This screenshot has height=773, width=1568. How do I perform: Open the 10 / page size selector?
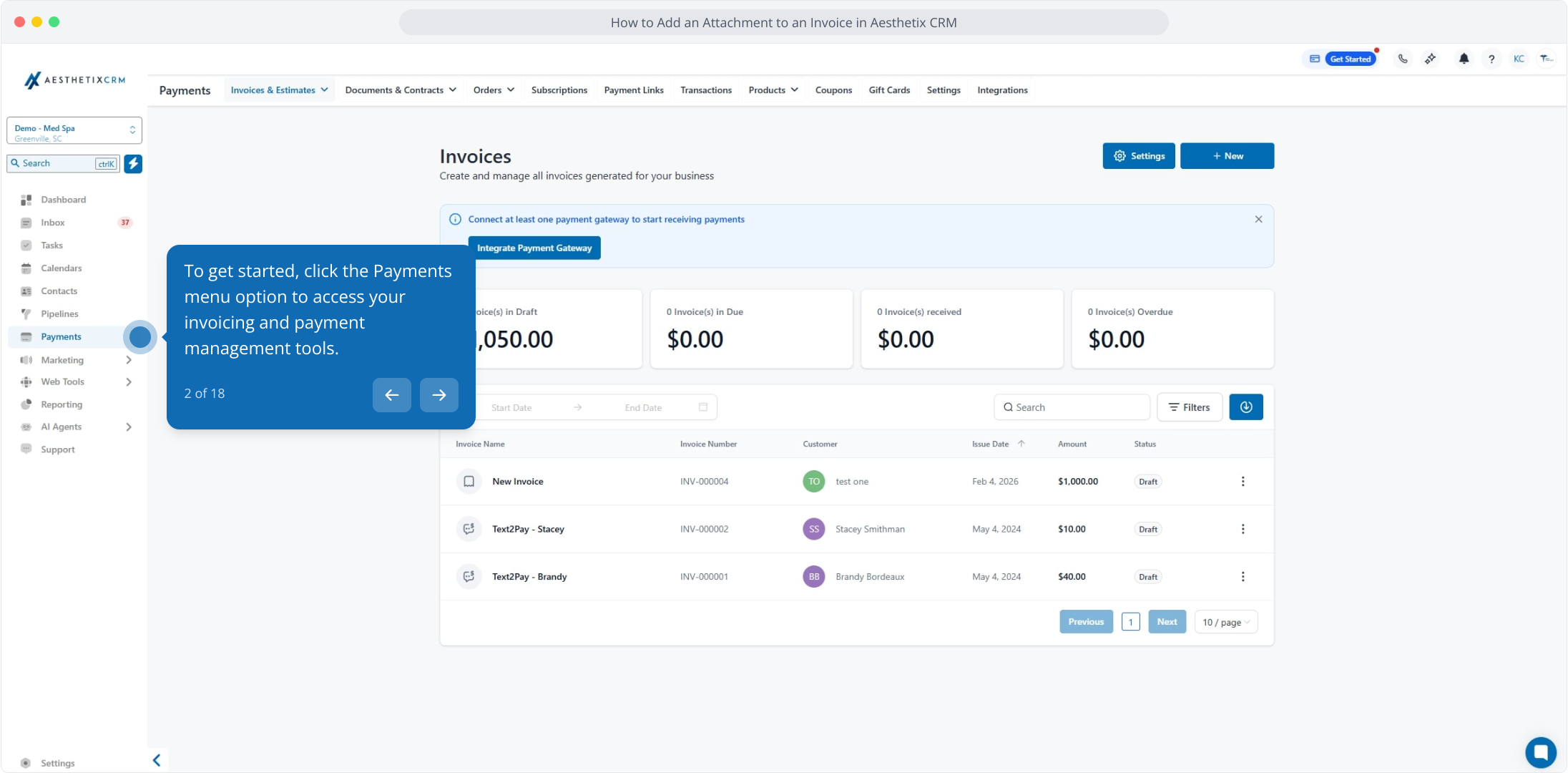pos(1225,622)
